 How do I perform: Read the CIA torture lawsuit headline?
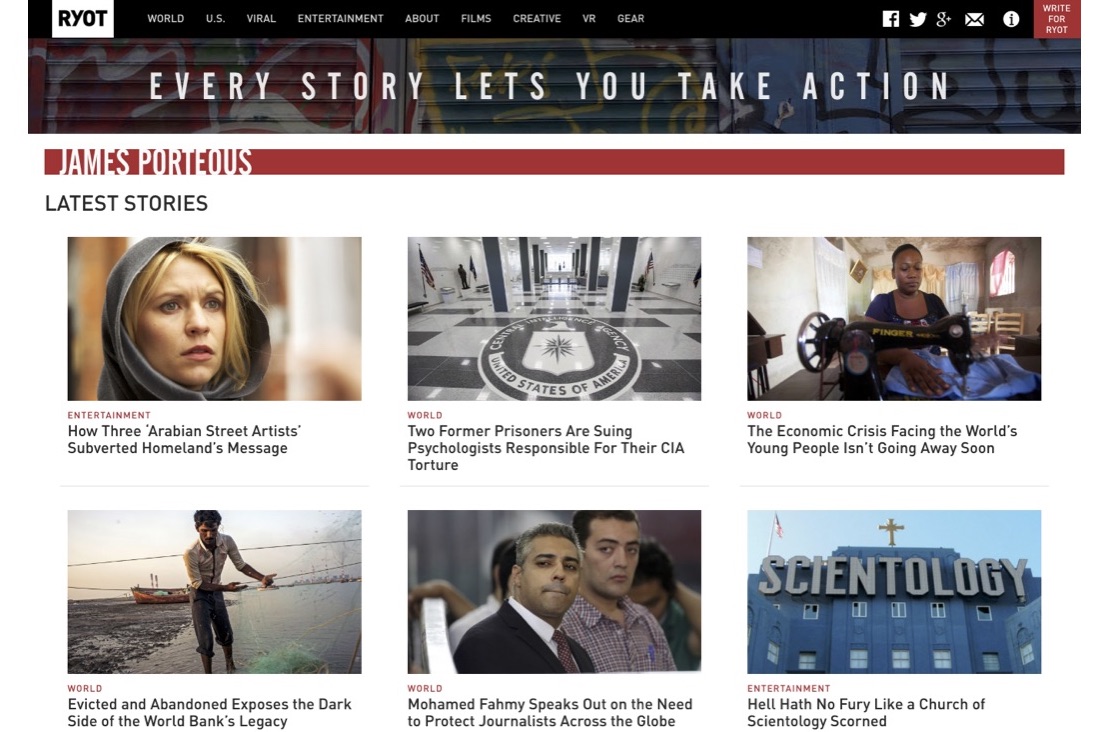pyautogui.click(x=546, y=448)
